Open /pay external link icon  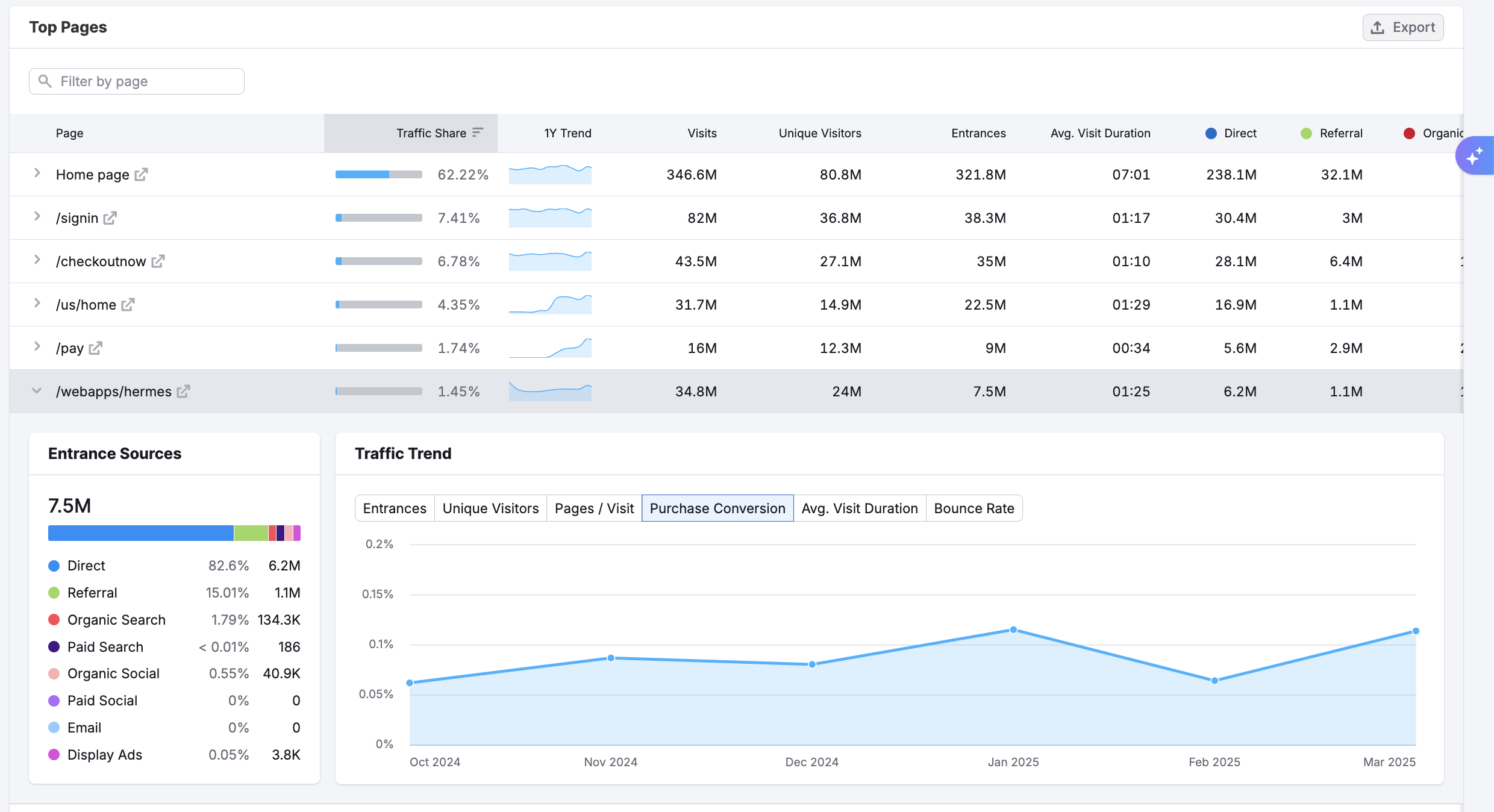(95, 348)
